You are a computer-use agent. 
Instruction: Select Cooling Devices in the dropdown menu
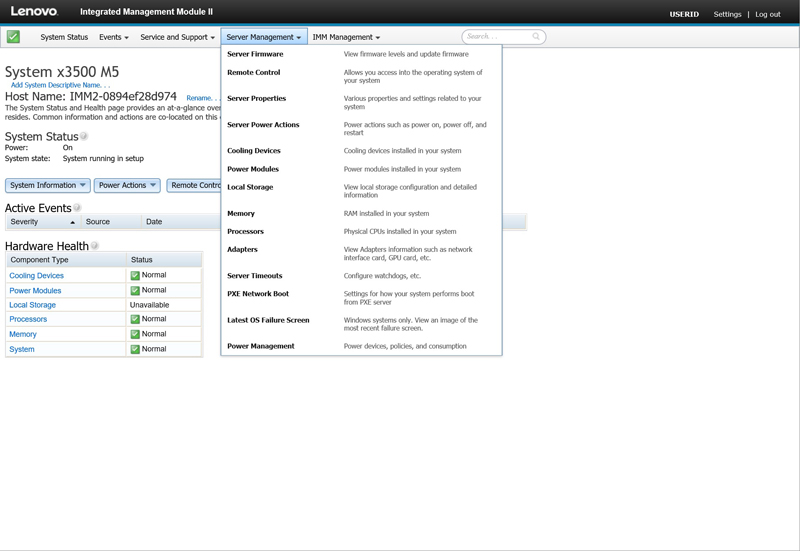(x=254, y=151)
